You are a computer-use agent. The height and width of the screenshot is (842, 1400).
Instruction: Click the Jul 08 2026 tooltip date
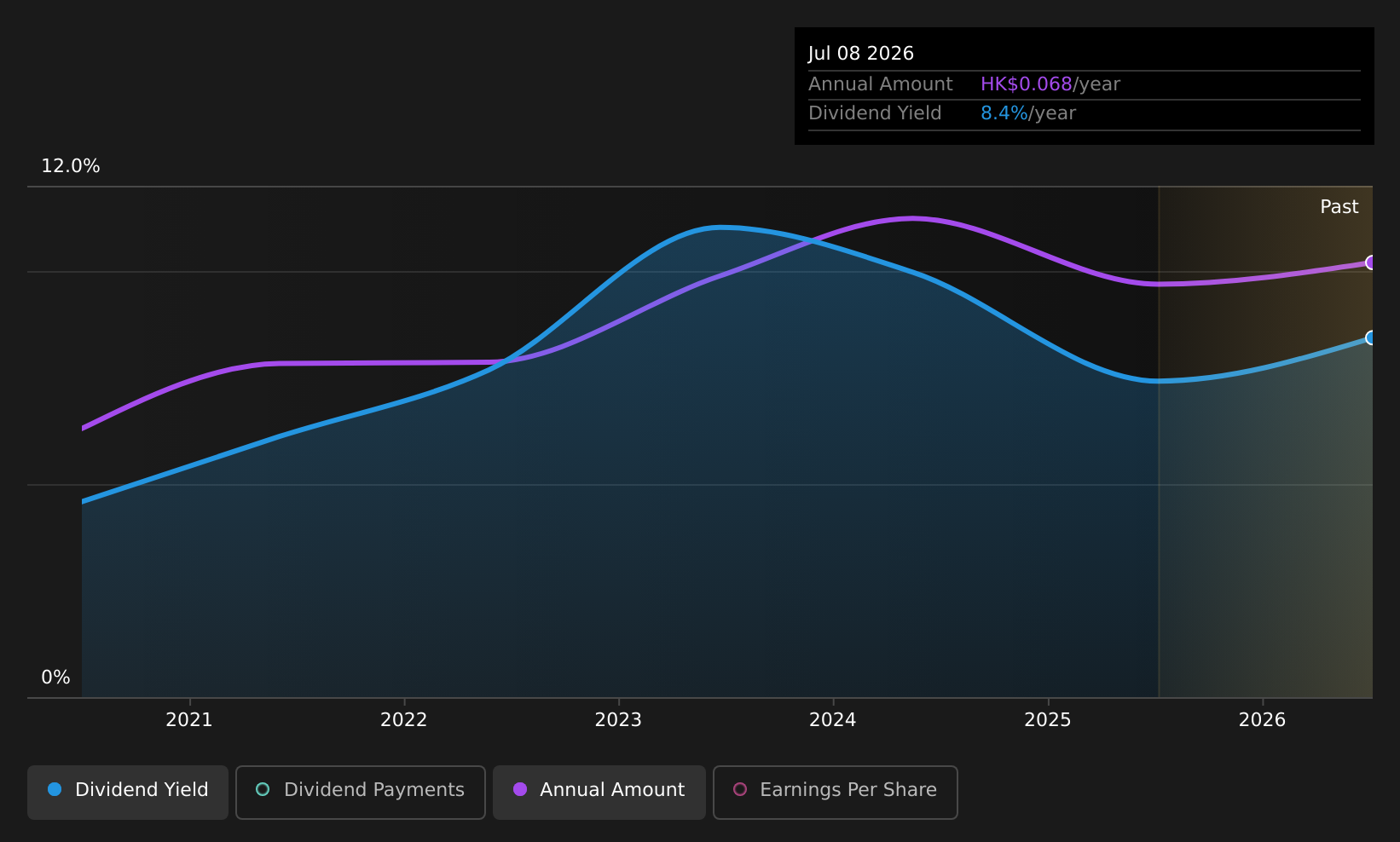(861, 54)
